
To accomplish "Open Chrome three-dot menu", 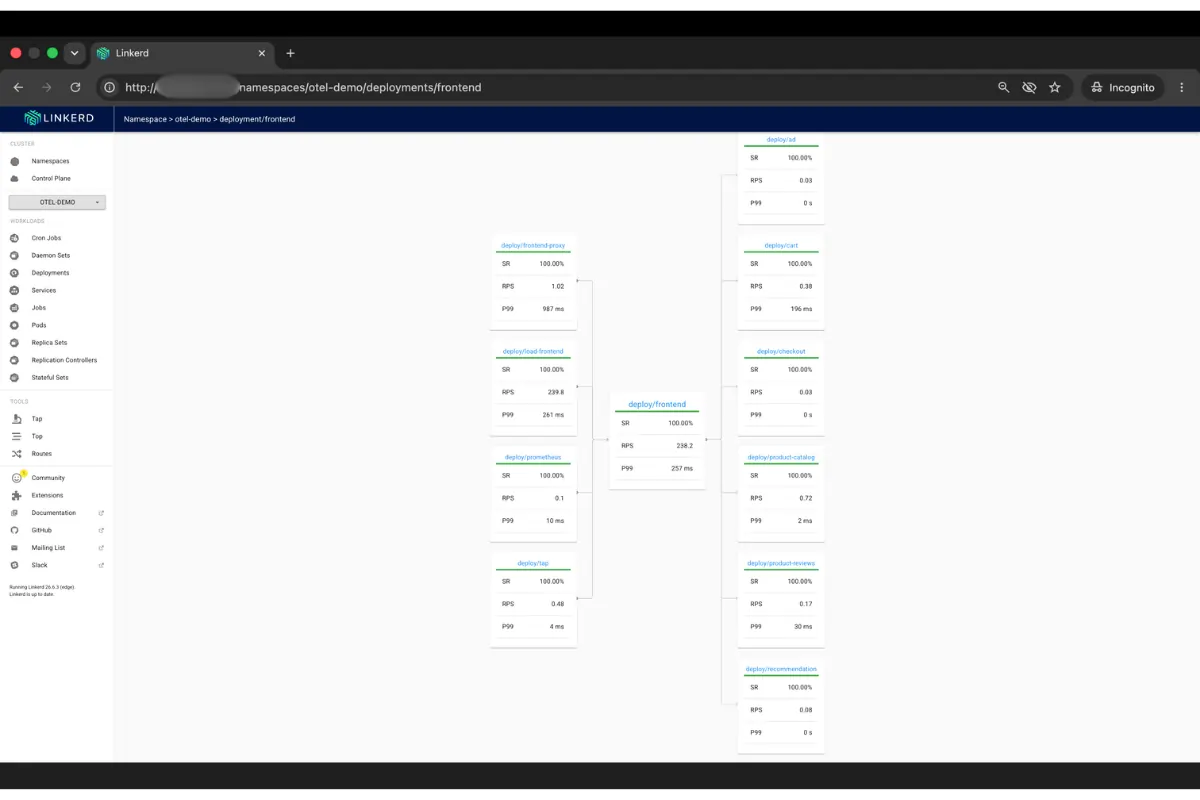I will coord(1182,87).
